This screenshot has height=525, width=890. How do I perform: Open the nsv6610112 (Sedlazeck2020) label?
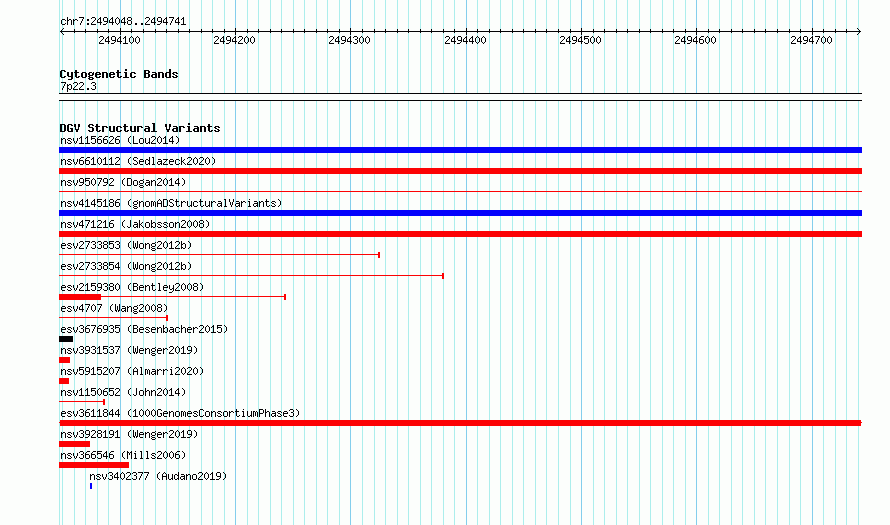[138, 161]
